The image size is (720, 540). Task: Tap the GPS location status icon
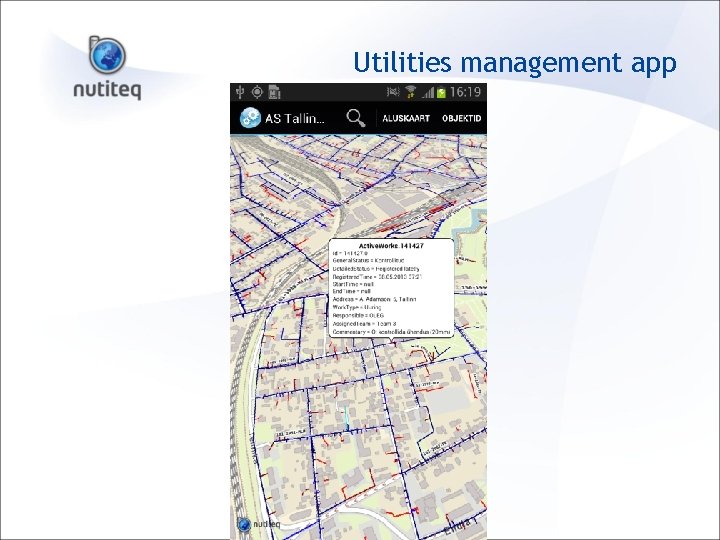[x=257, y=92]
